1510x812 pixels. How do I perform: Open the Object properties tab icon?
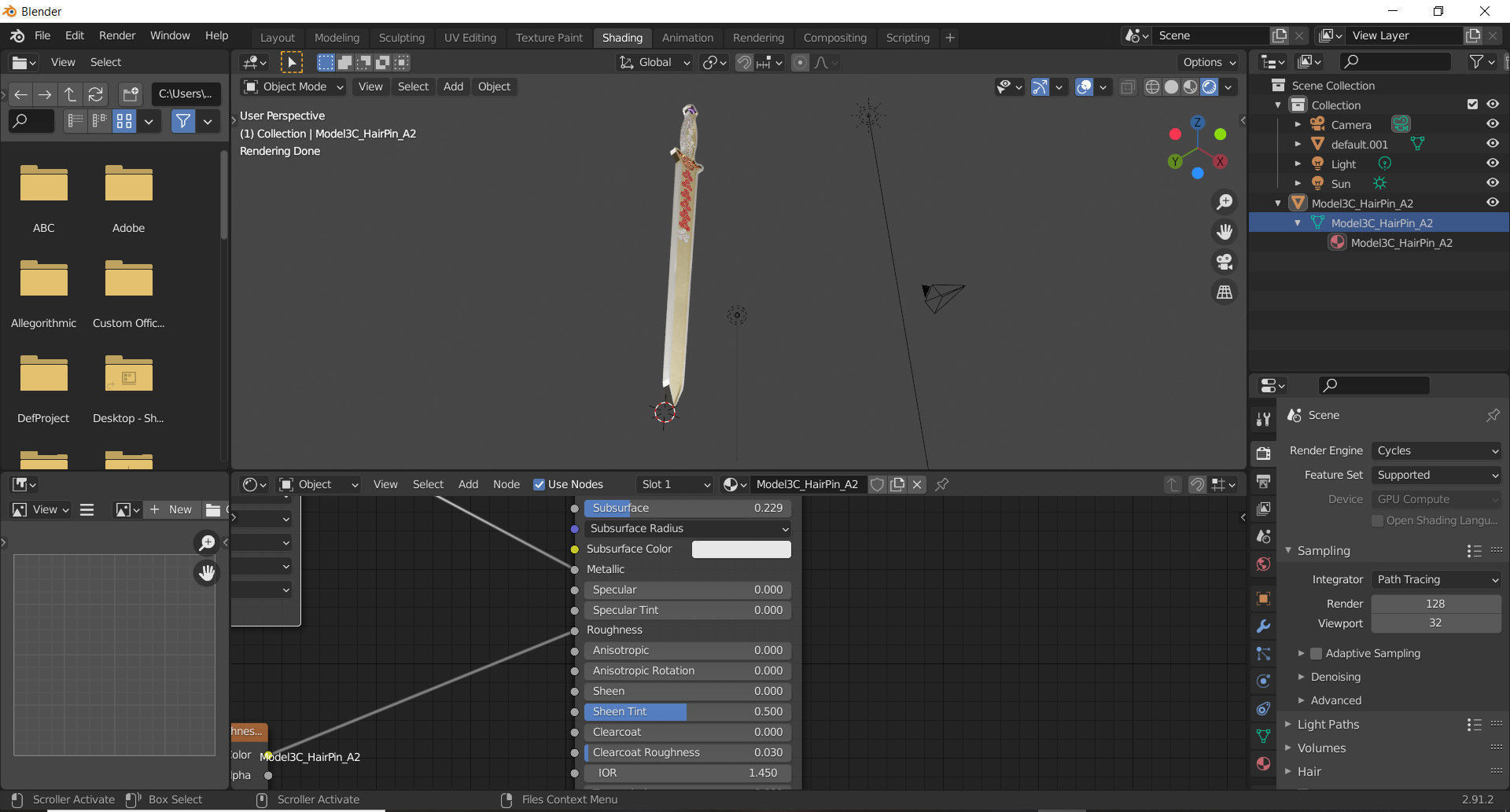(1263, 598)
